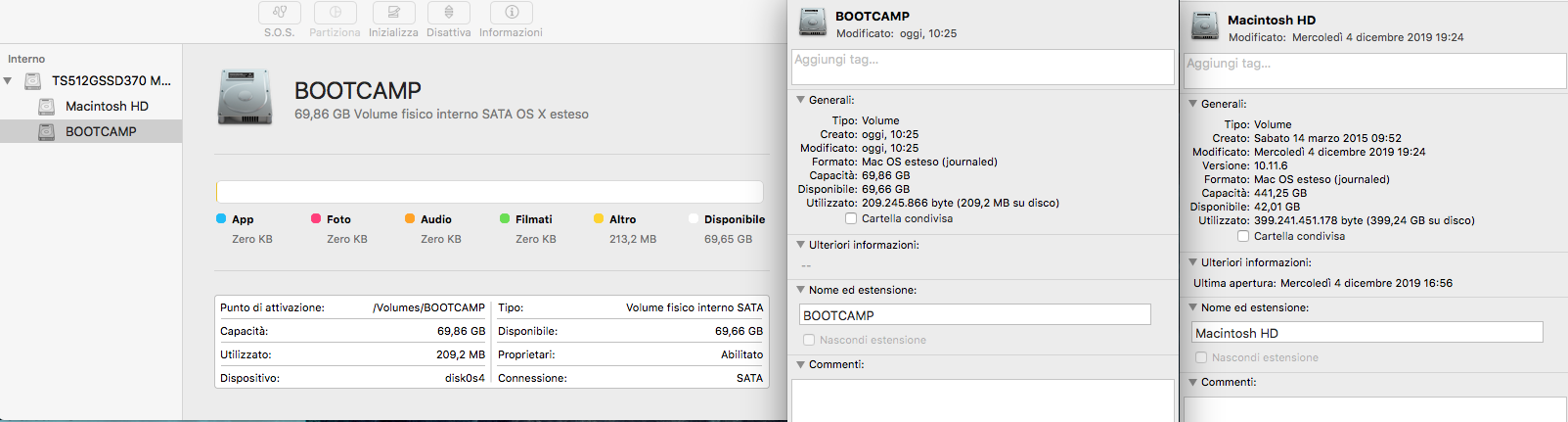1568x422 pixels.
Task: Click Aggiungi tag field in BOOTCAMP info
Action: pos(983,67)
